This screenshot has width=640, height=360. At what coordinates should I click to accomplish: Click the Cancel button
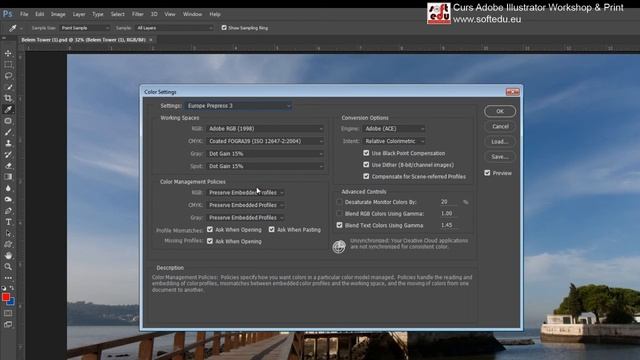pos(500,127)
